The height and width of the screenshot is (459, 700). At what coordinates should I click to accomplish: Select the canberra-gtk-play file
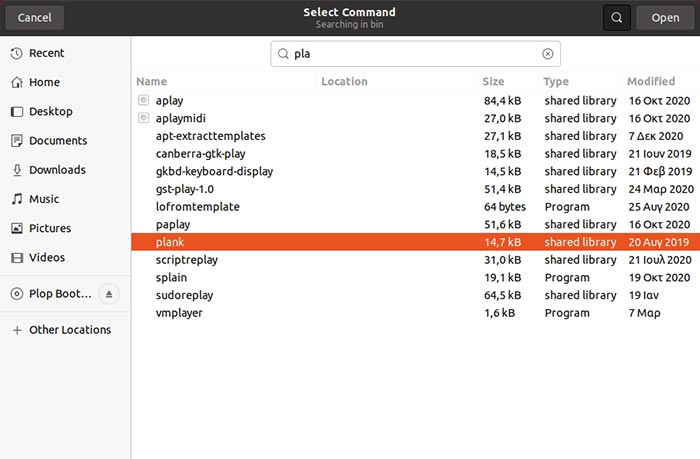click(416, 154)
